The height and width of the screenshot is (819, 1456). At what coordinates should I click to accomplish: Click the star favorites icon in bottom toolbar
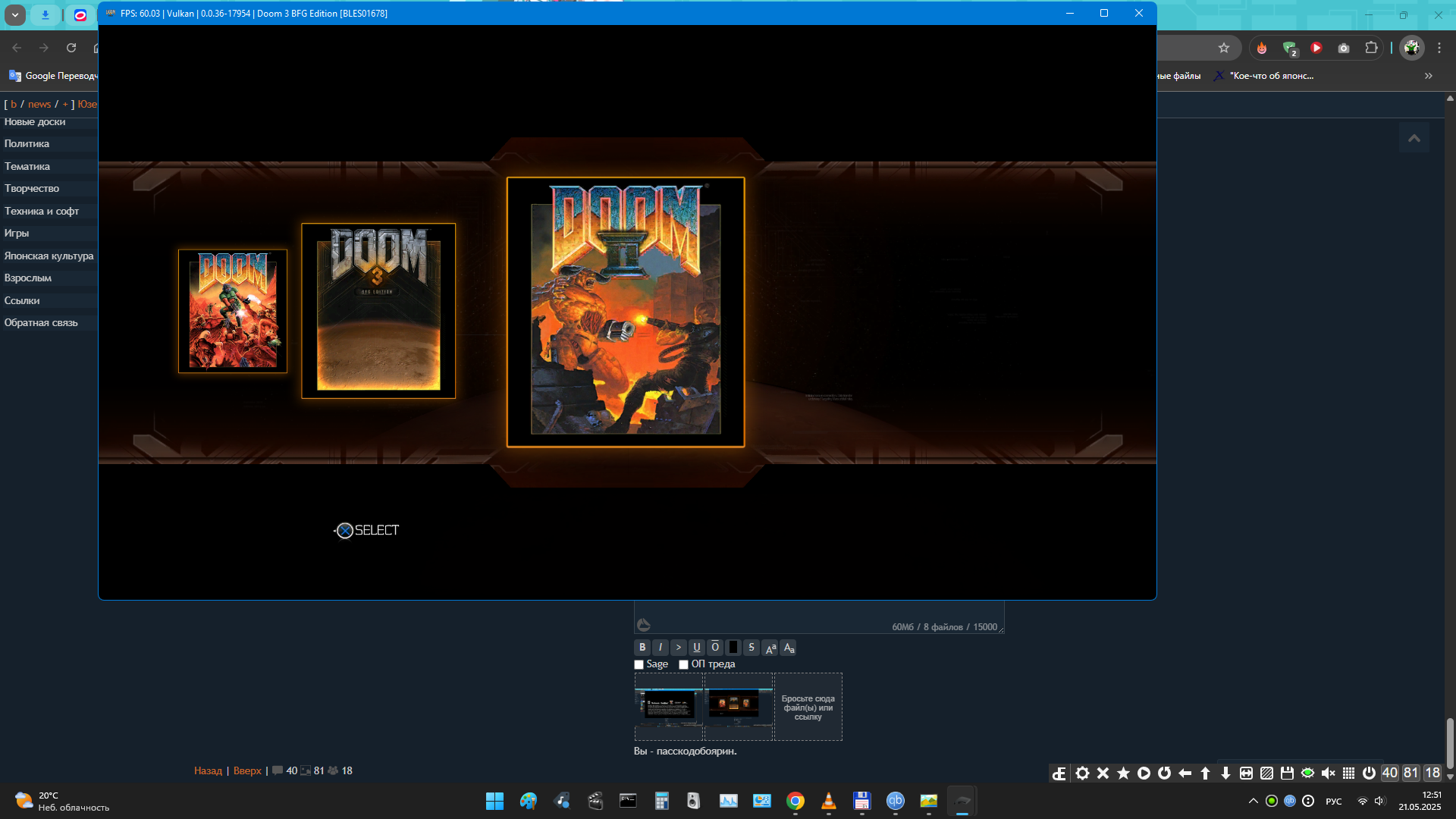pos(1123,773)
